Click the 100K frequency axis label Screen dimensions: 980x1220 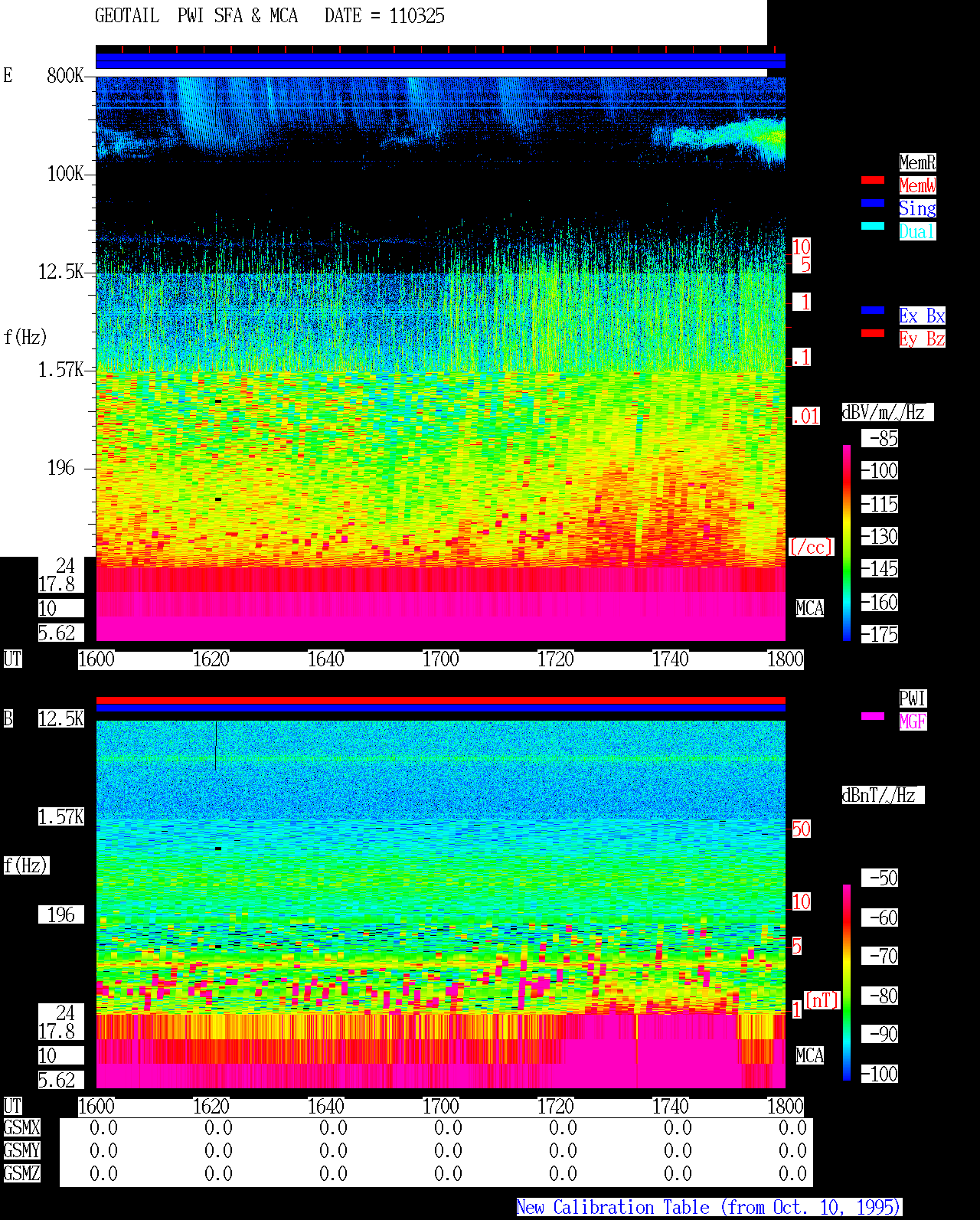(x=65, y=174)
